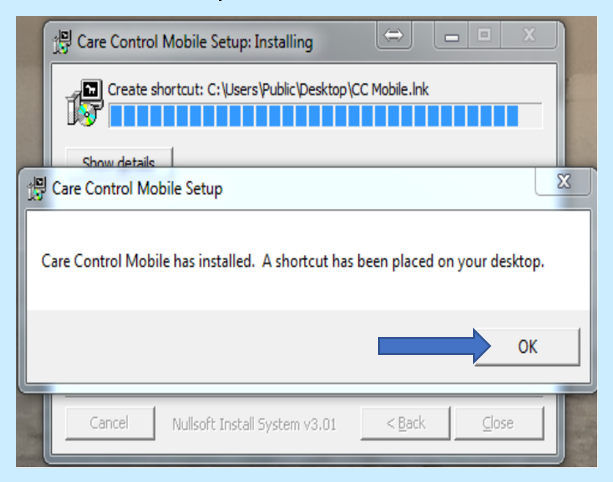Click the Care Control Mobile Setup dialog title

coord(137,188)
